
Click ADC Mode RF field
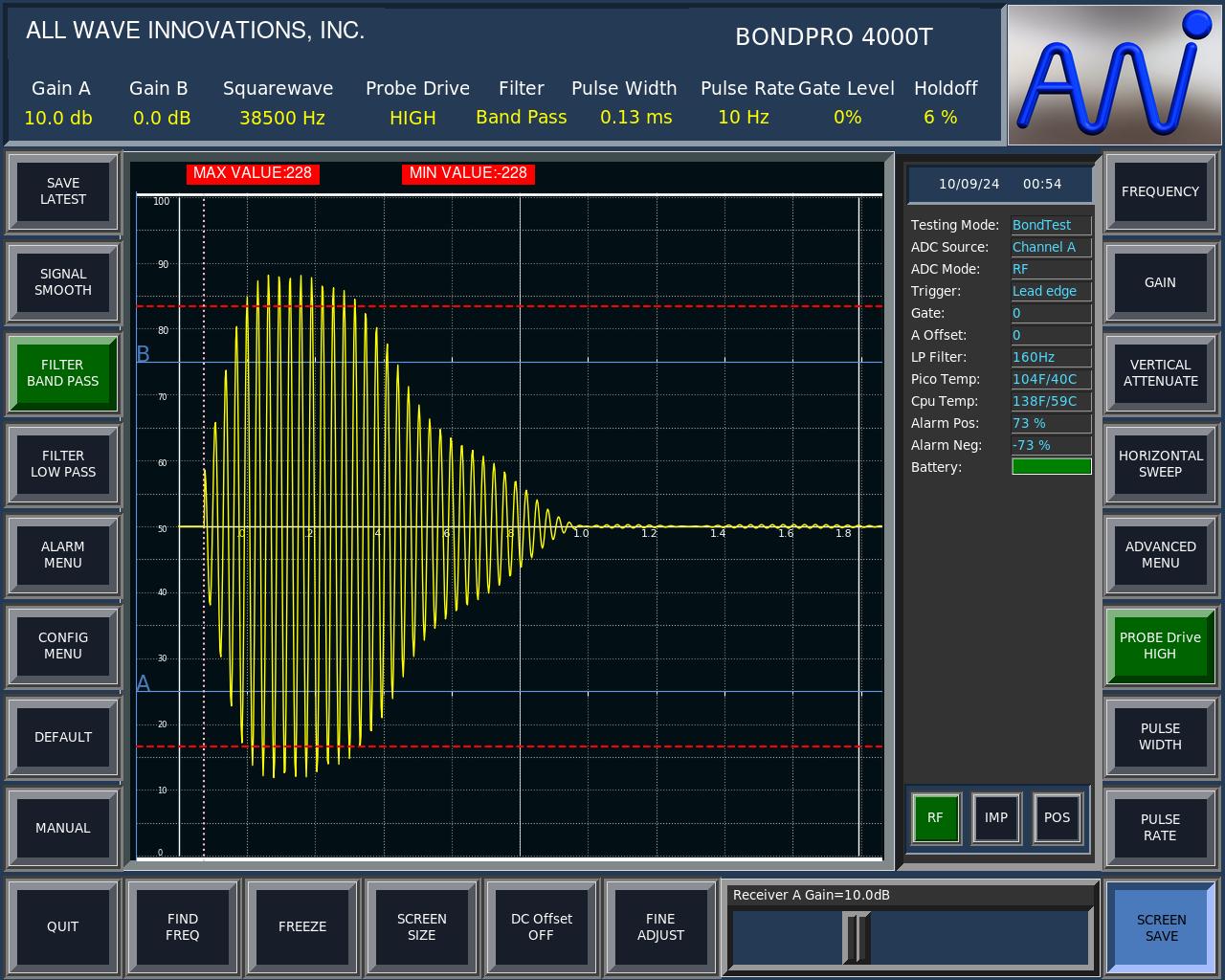(x=1051, y=269)
